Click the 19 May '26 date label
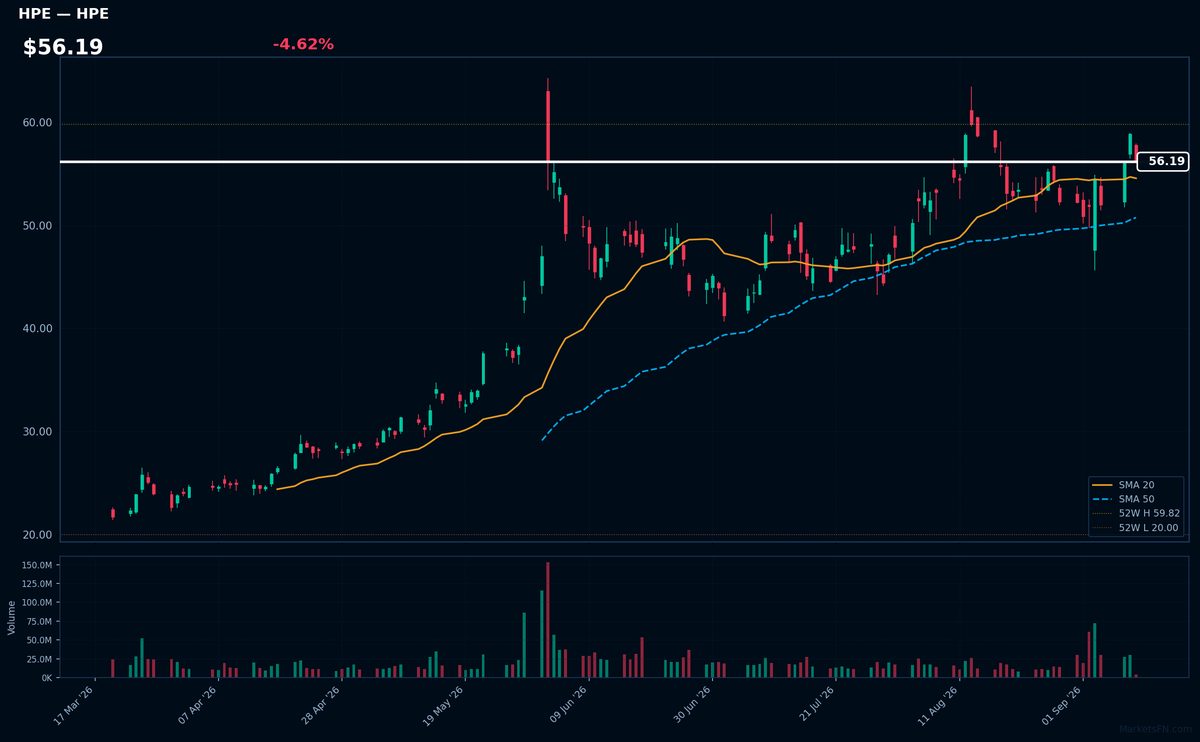This screenshot has height=742, width=1200. pyautogui.click(x=444, y=705)
